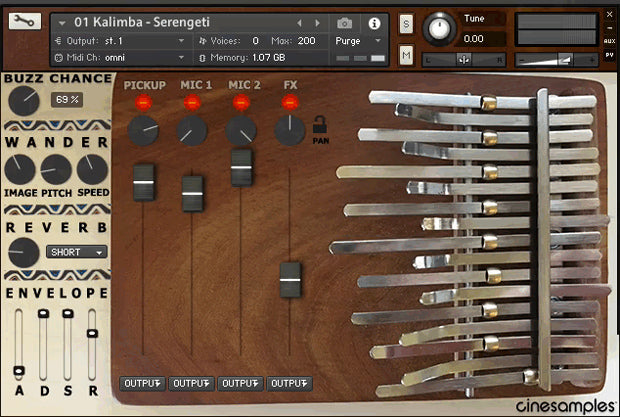Image resolution: width=620 pixels, height=417 pixels.
Task: Go to the next instrument preset arrow
Action: pos(316,23)
